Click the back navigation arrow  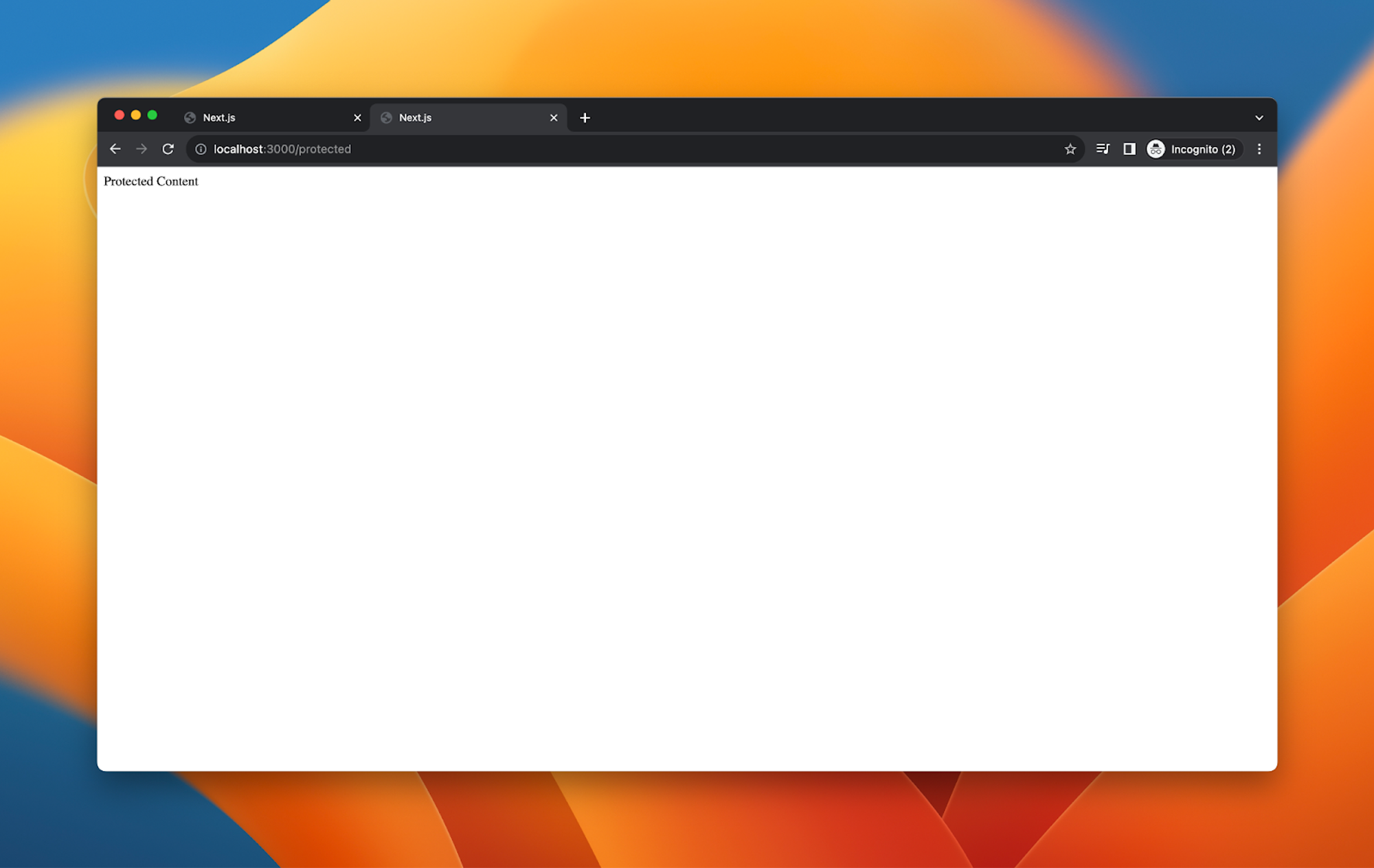click(115, 149)
